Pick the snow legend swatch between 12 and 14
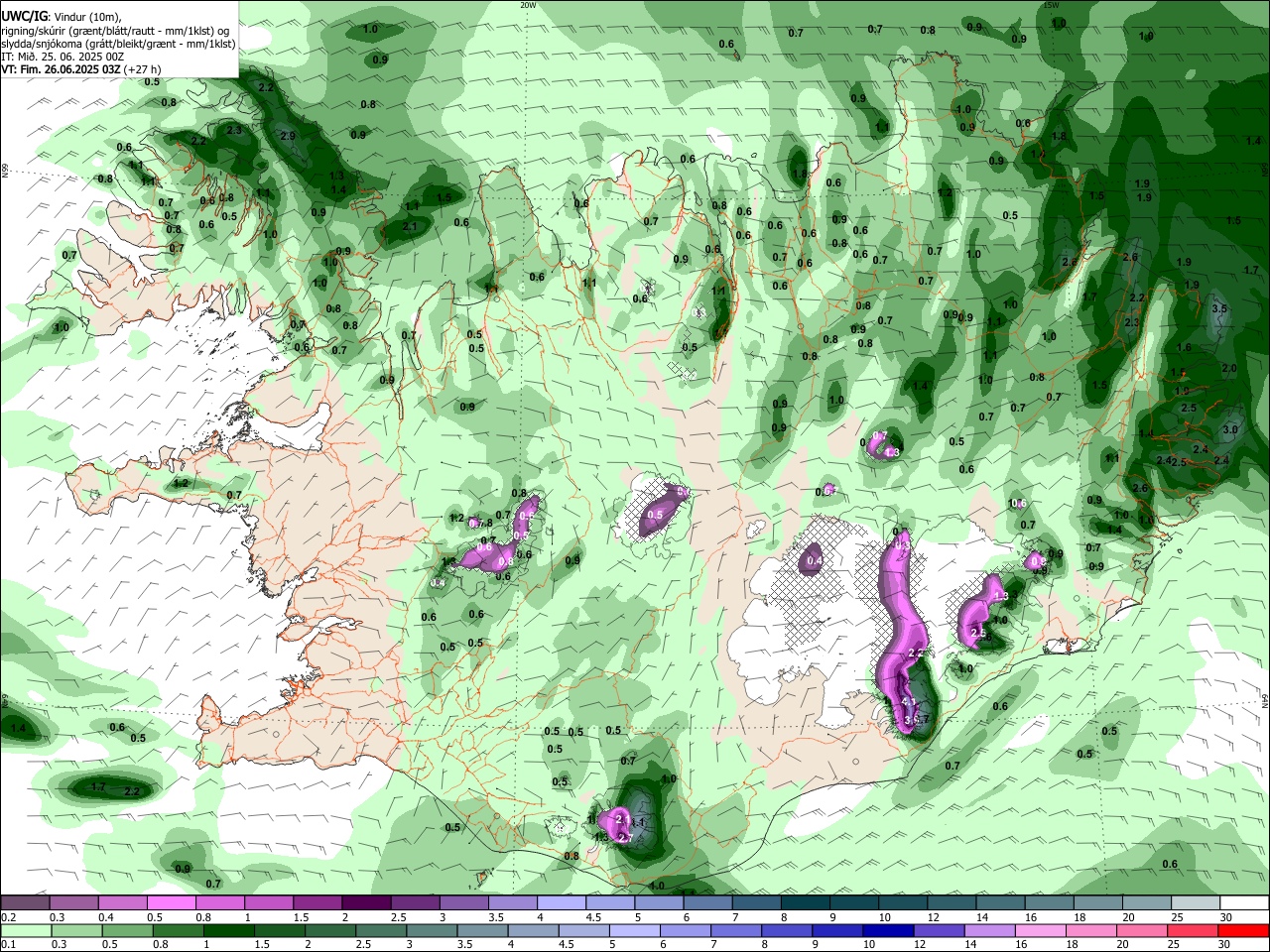This screenshot has height=952, width=1270. pyautogui.click(x=952, y=903)
